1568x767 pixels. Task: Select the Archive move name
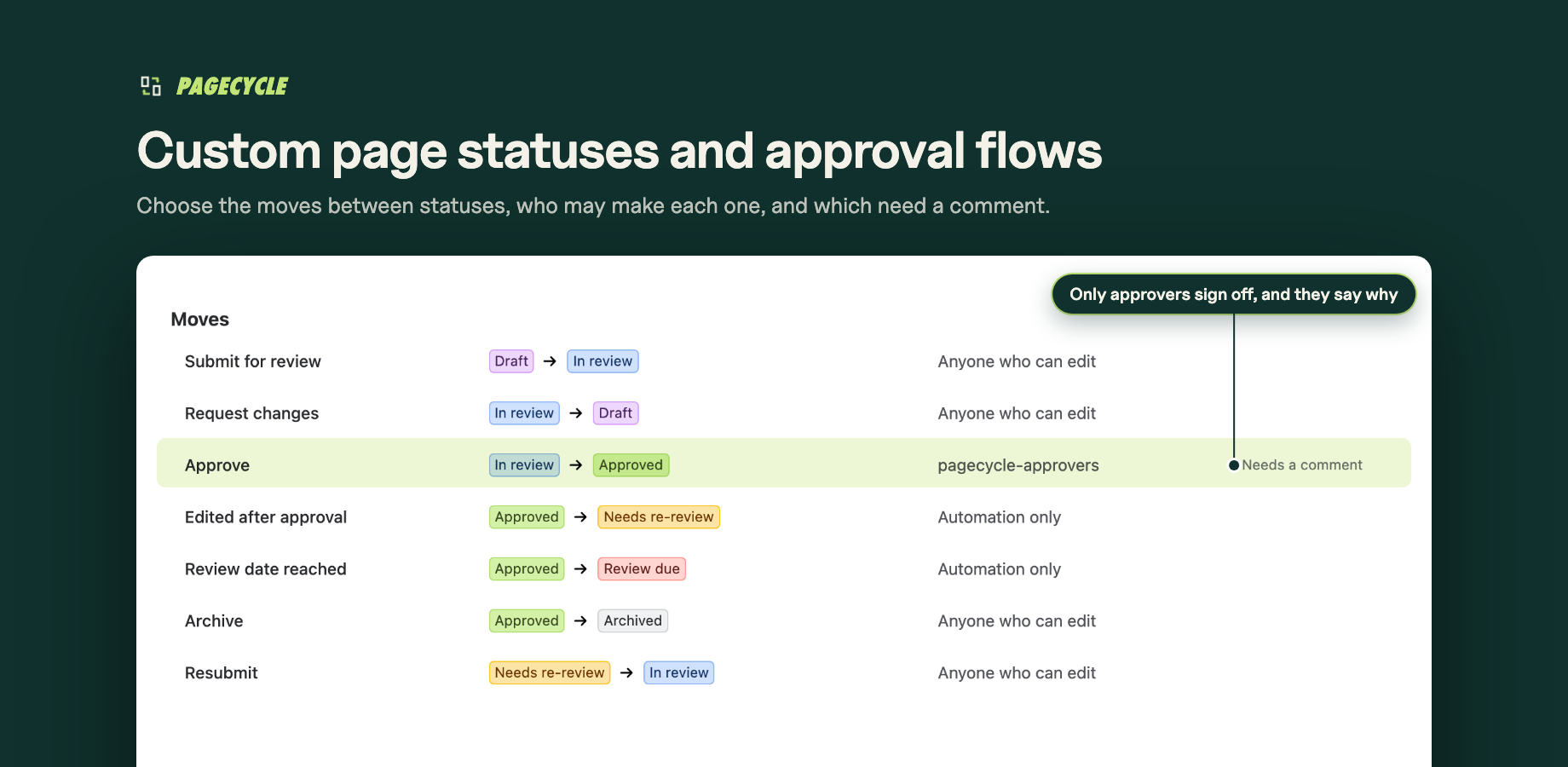(214, 621)
